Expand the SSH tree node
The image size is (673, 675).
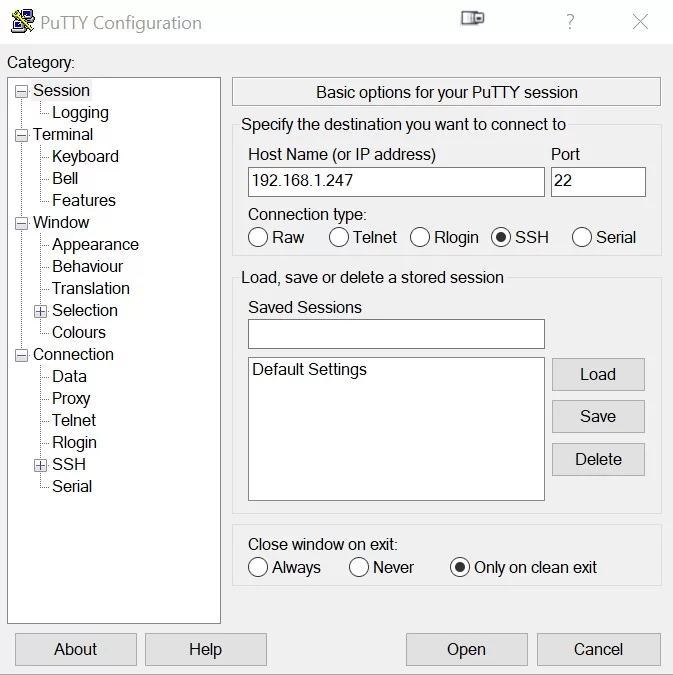pyautogui.click(x=41, y=465)
